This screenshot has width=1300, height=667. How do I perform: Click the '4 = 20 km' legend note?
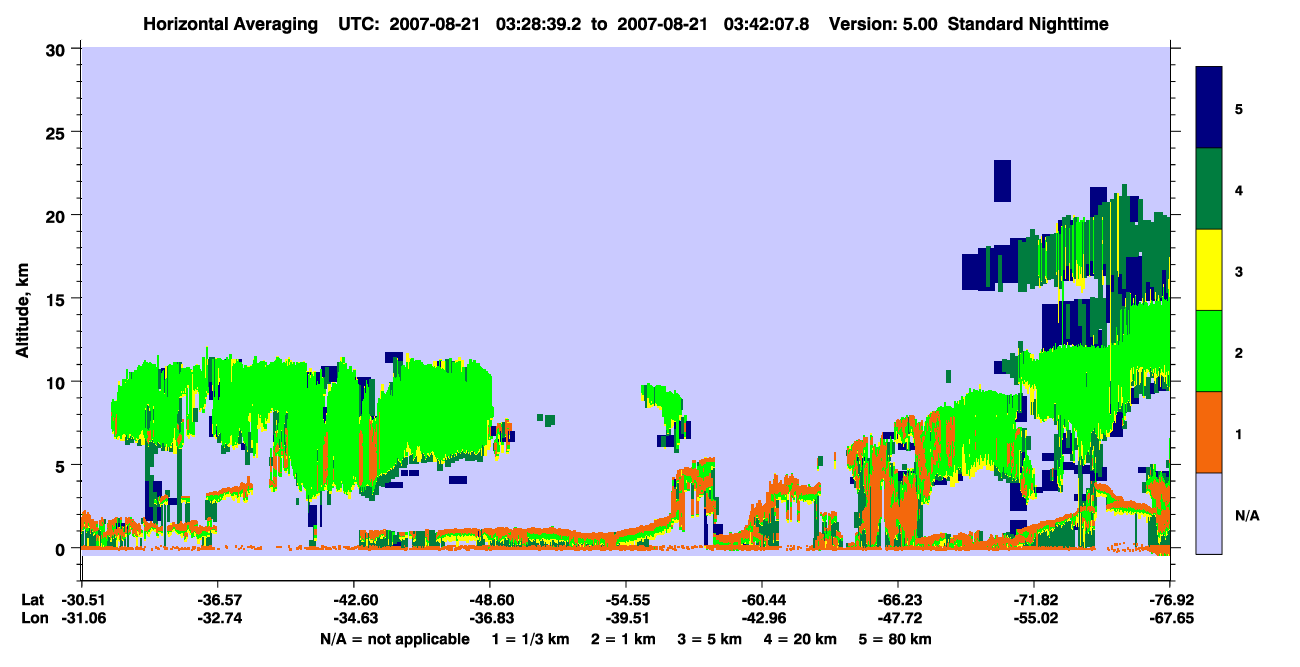pos(802,639)
